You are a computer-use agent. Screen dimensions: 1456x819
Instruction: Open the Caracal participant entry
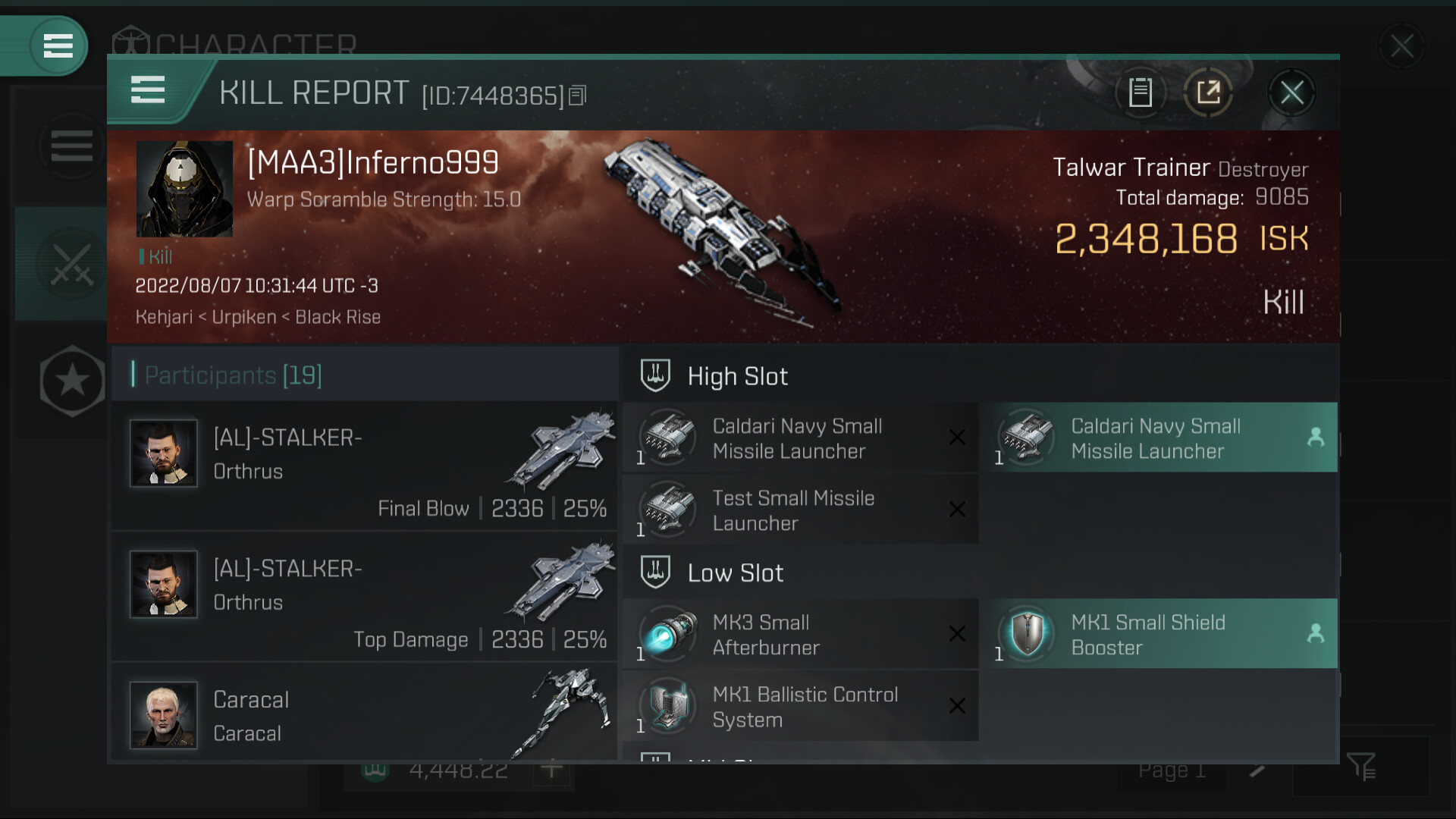364,713
